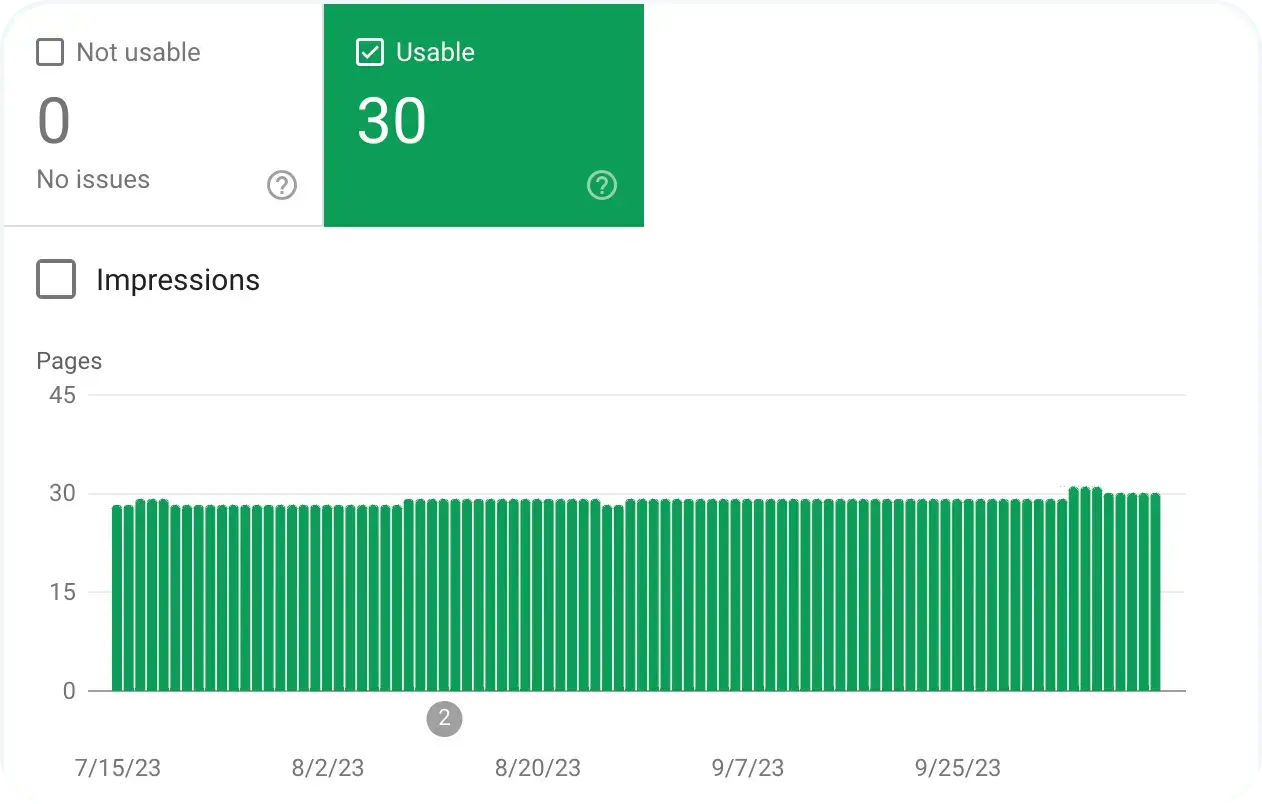Click the 8/2/23 date label

pos(328,768)
